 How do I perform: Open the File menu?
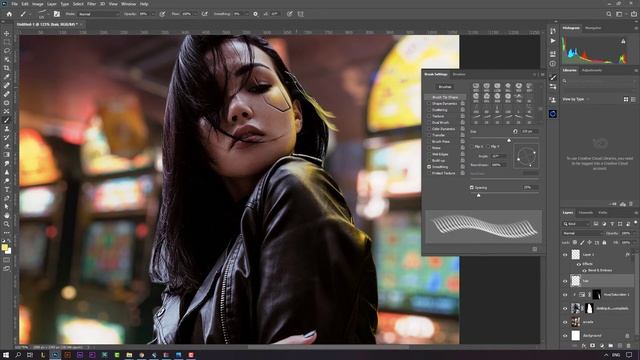click(14, 4)
